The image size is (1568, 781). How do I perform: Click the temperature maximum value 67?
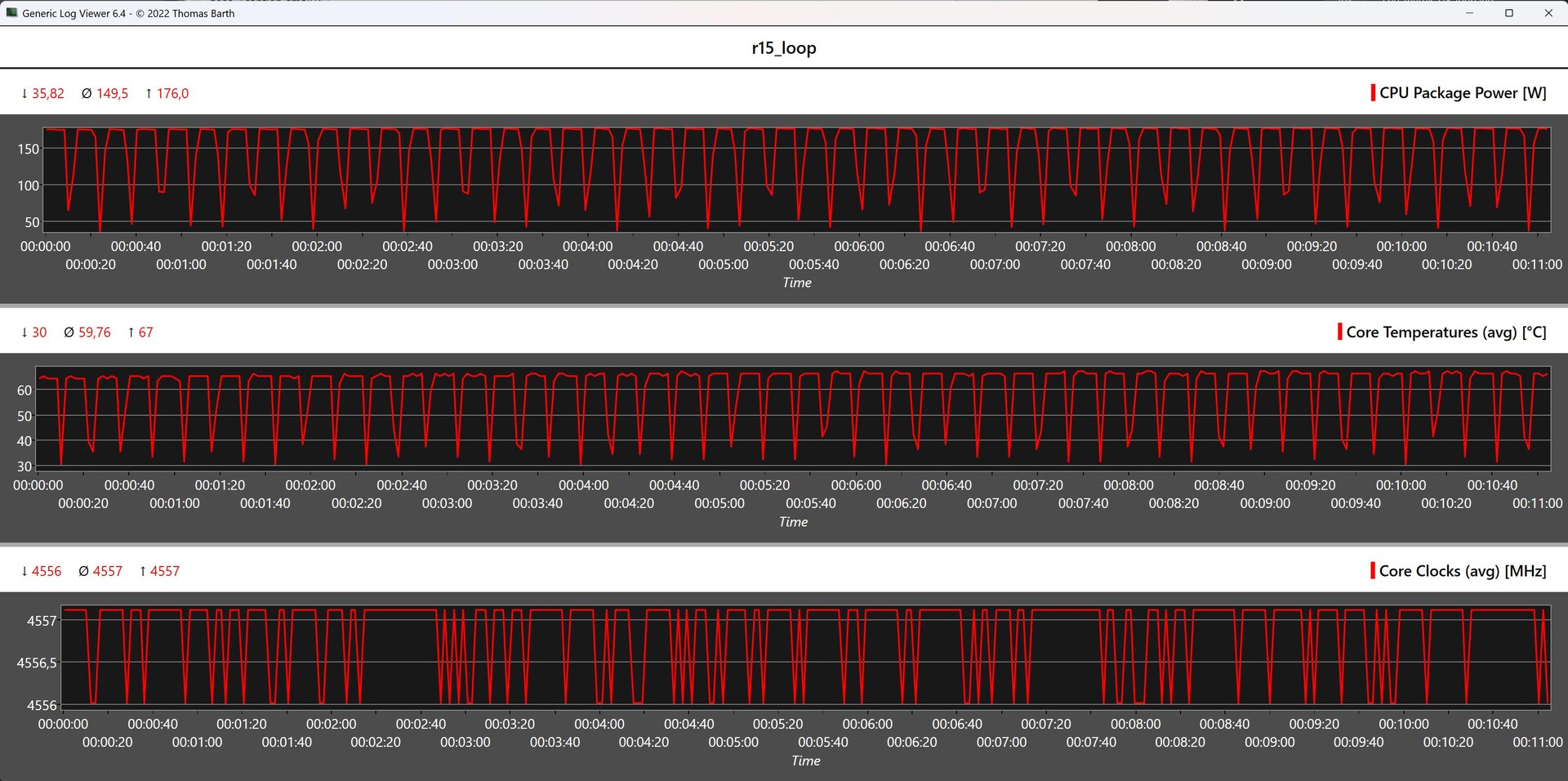(145, 332)
